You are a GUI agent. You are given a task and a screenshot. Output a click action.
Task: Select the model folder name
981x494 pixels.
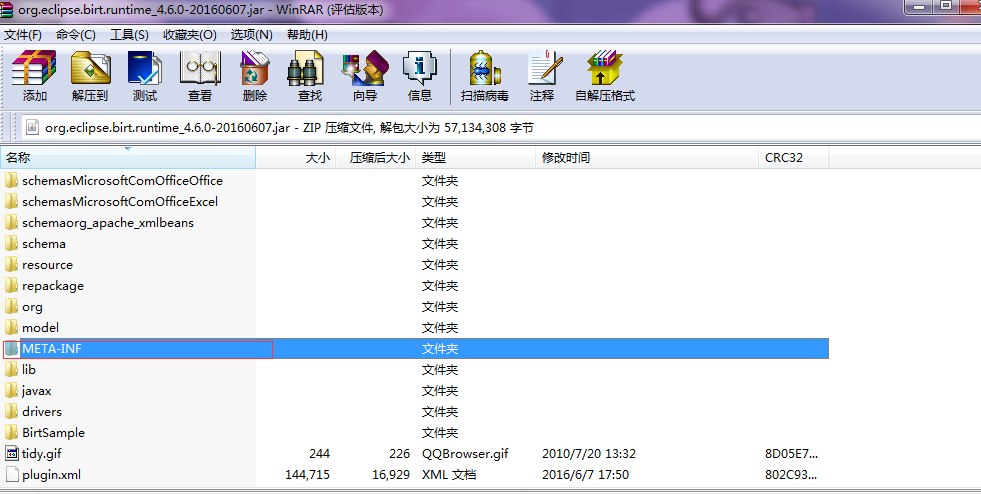click(x=41, y=328)
